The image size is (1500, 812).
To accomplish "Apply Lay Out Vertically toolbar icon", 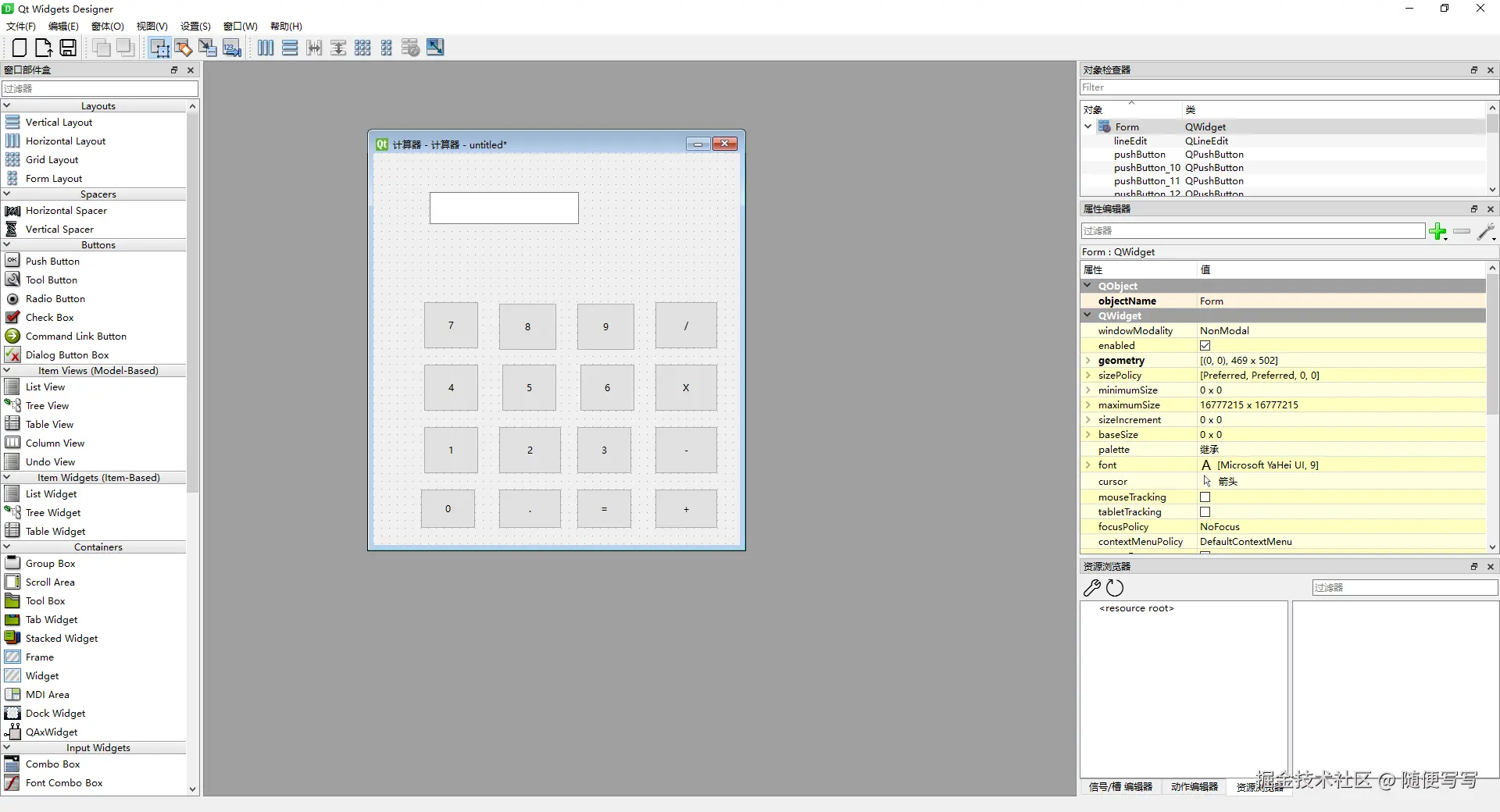I will tap(290, 48).
